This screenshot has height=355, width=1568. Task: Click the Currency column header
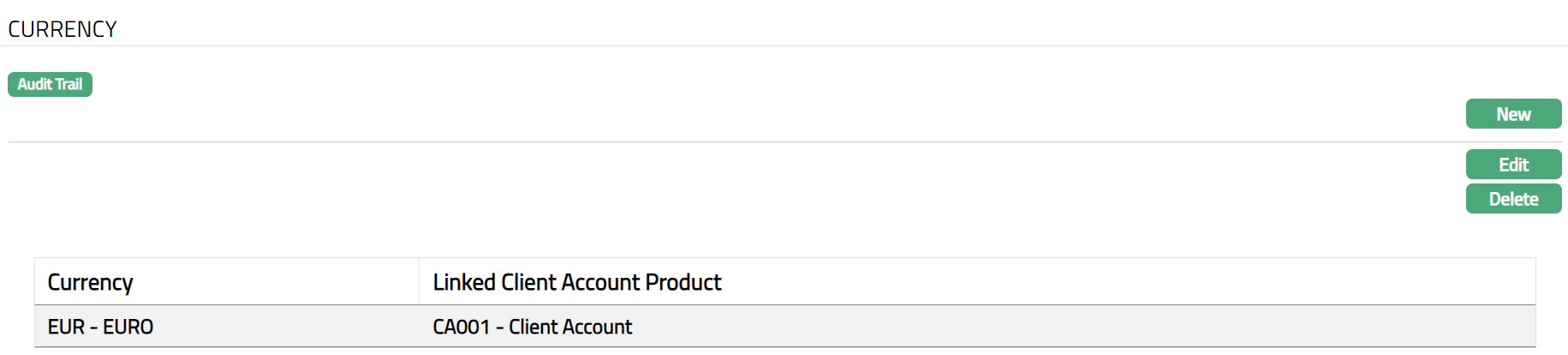[x=90, y=282]
